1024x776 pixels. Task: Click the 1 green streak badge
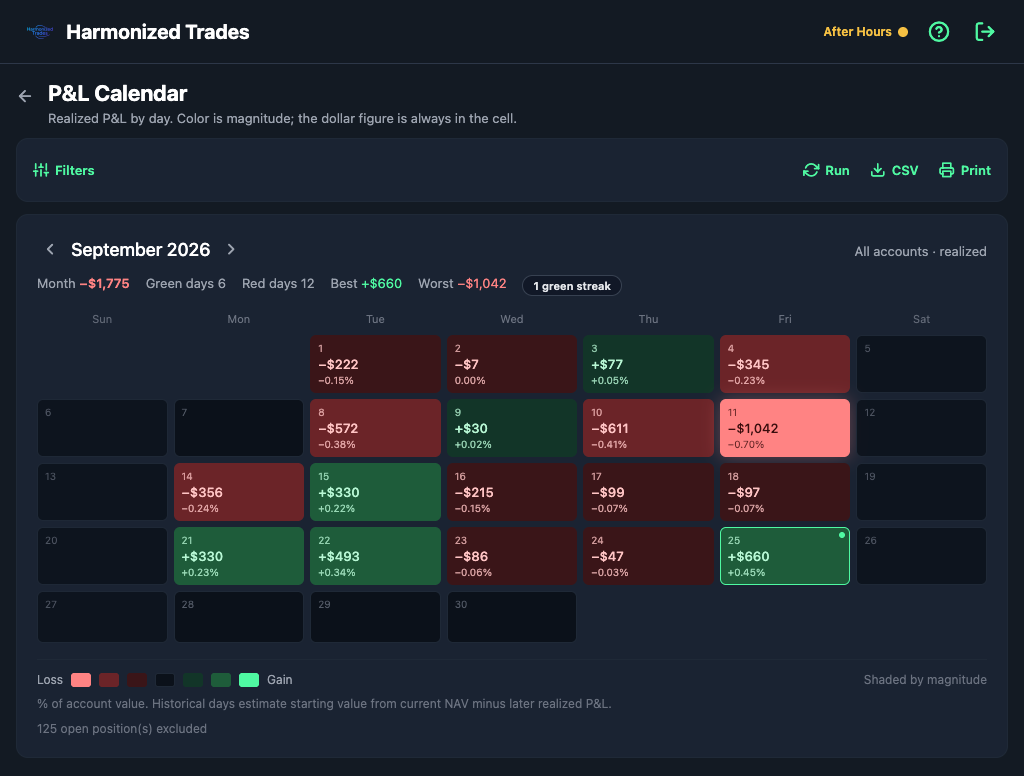pos(571,285)
